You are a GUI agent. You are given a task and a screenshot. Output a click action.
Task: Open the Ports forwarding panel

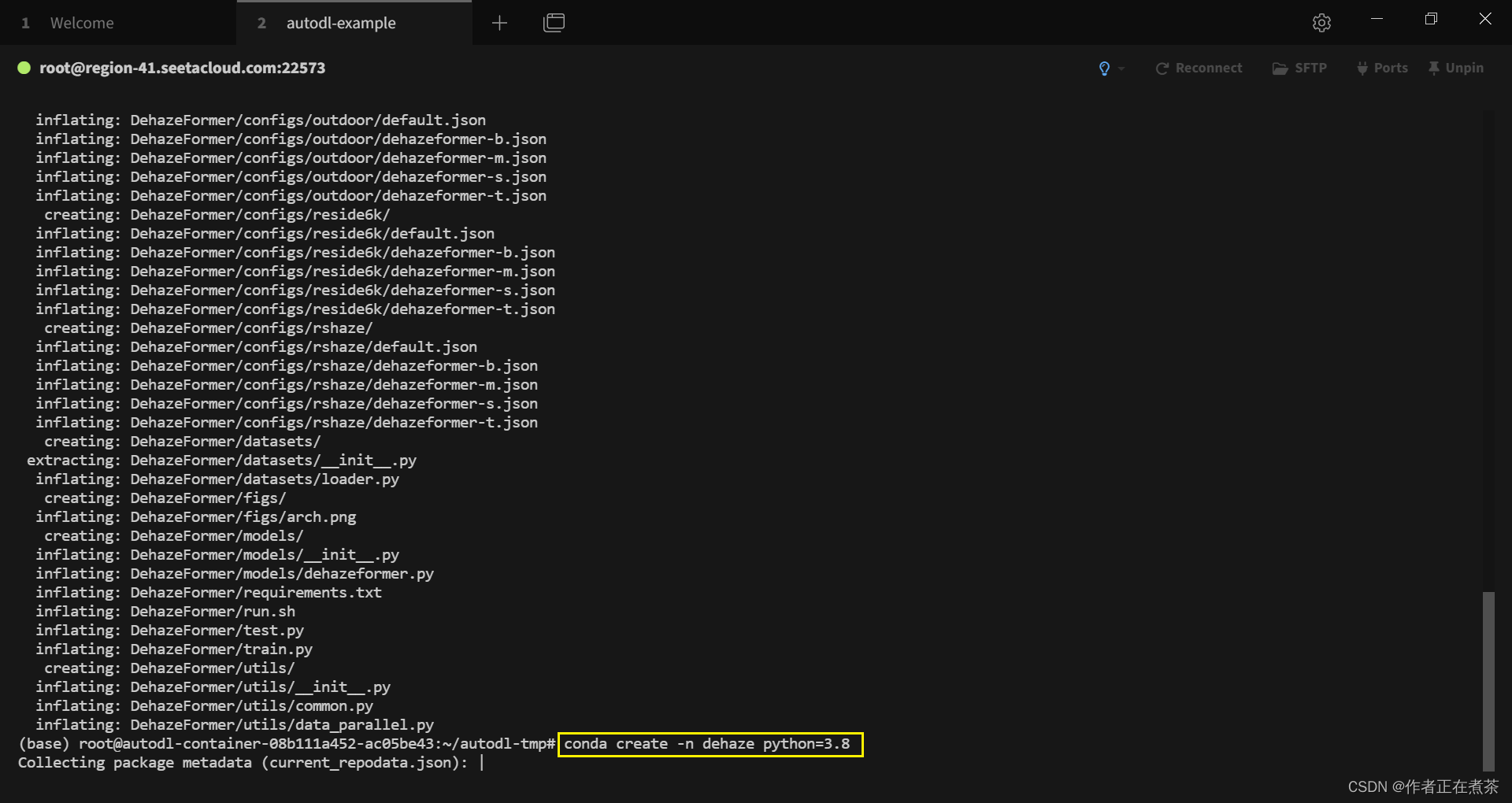click(x=1382, y=68)
